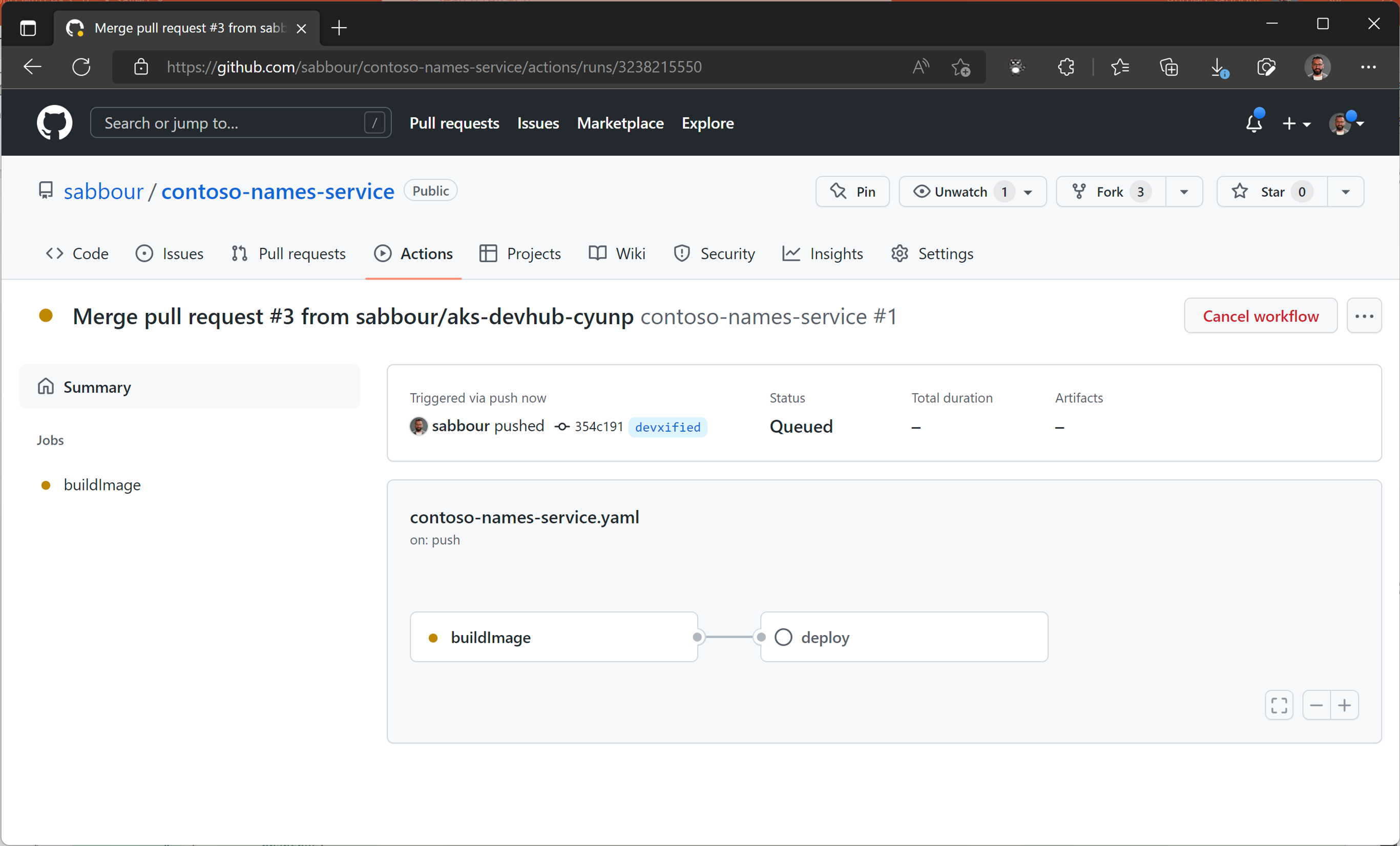The image size is (1400, 846).
Task: Click the Settings tab gear icon
Action: 899,254
